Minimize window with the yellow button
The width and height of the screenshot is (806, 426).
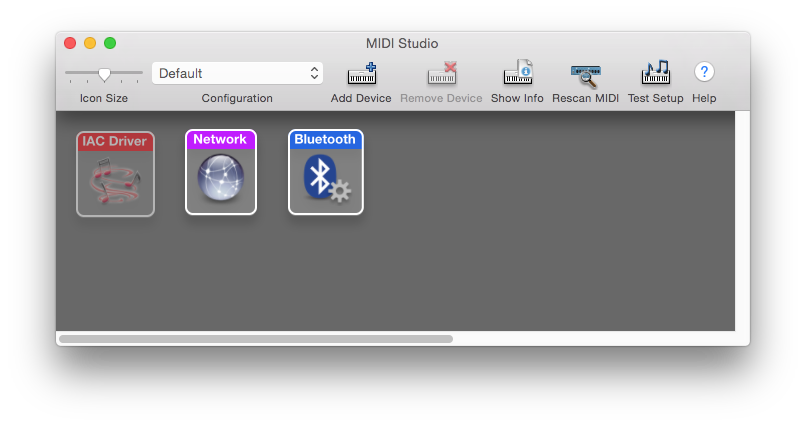[x=90, y=43]
